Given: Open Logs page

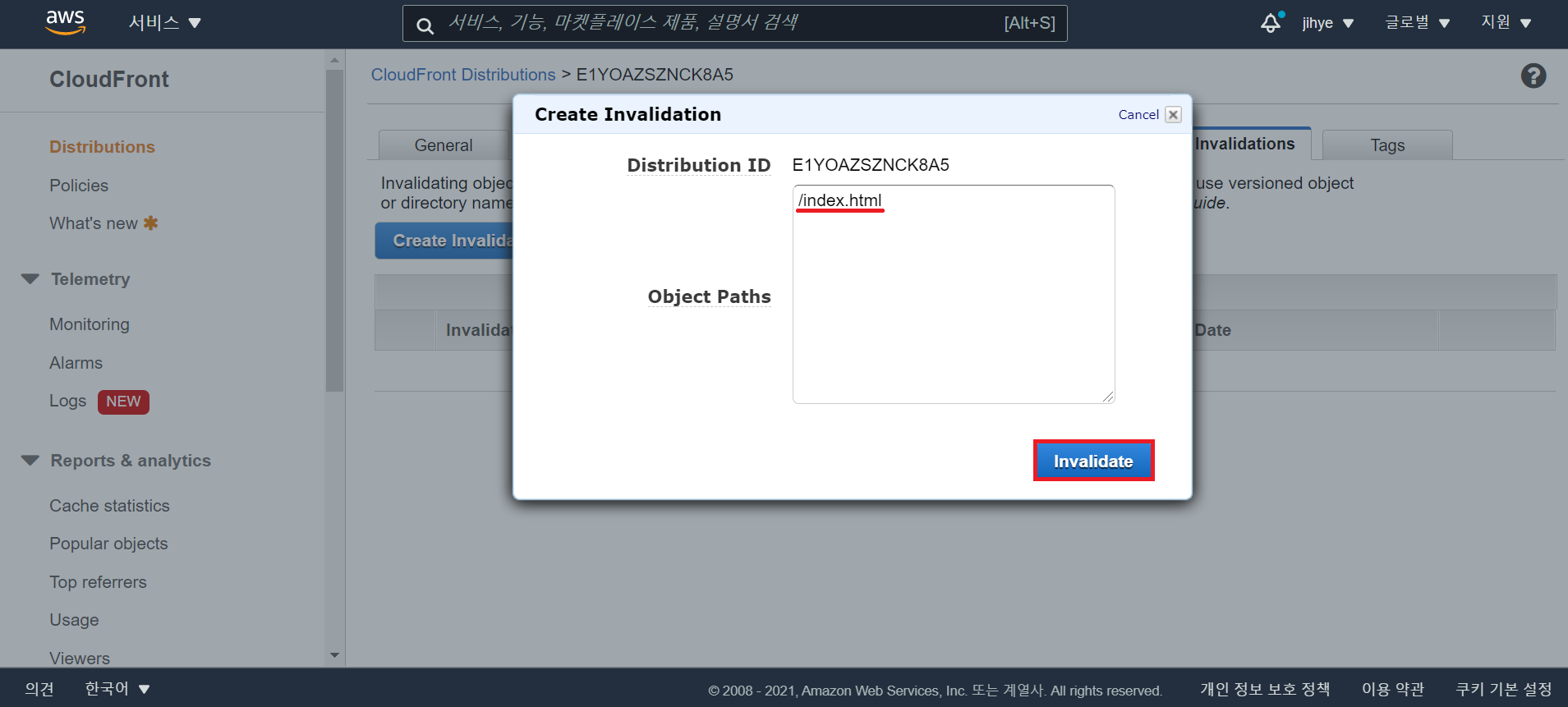Looking at the screenshot, I should 67,401.
